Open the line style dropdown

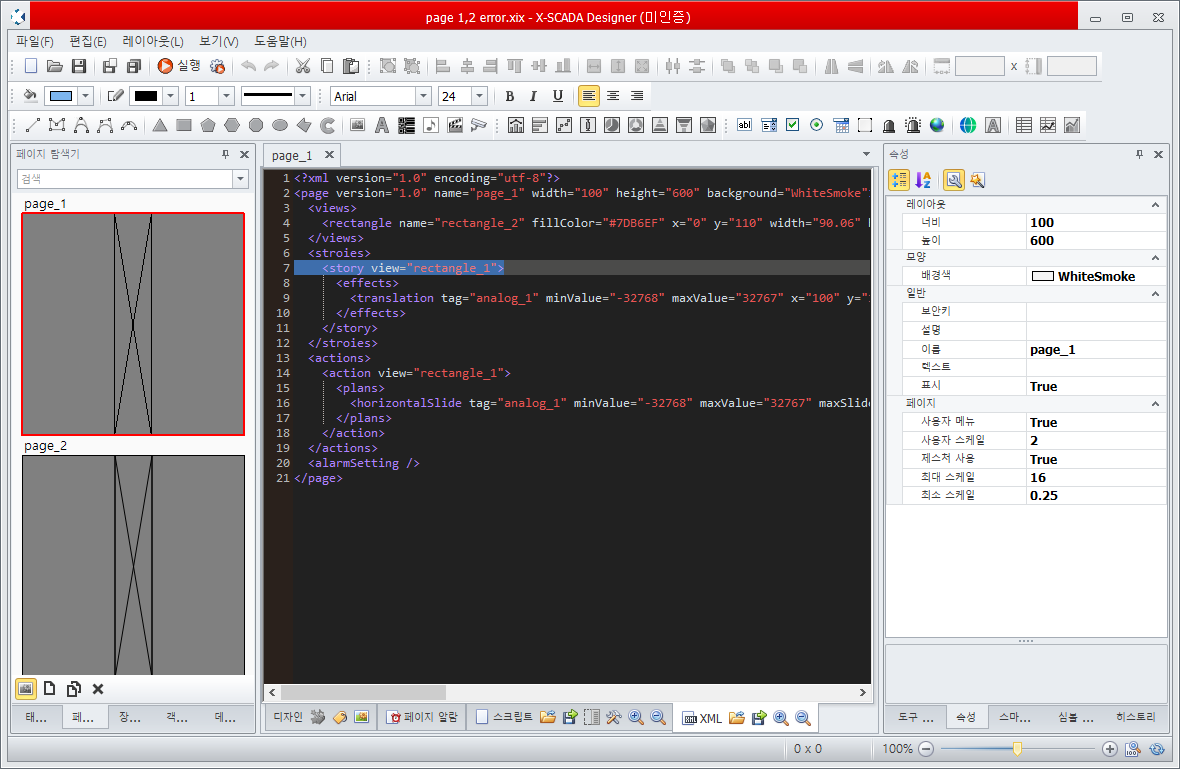click(x=303, y=96)
